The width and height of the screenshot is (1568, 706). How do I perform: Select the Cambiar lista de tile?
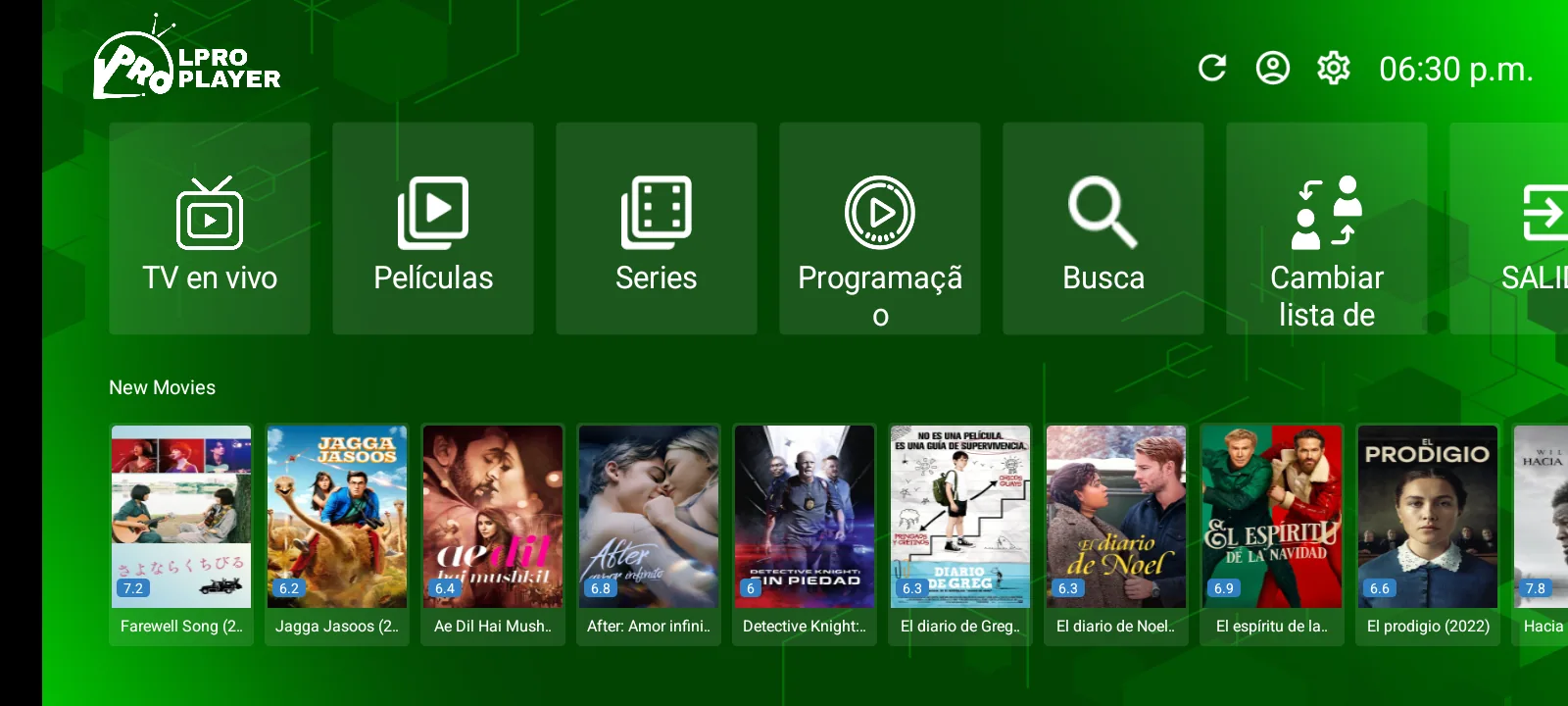pos(1327,228)
